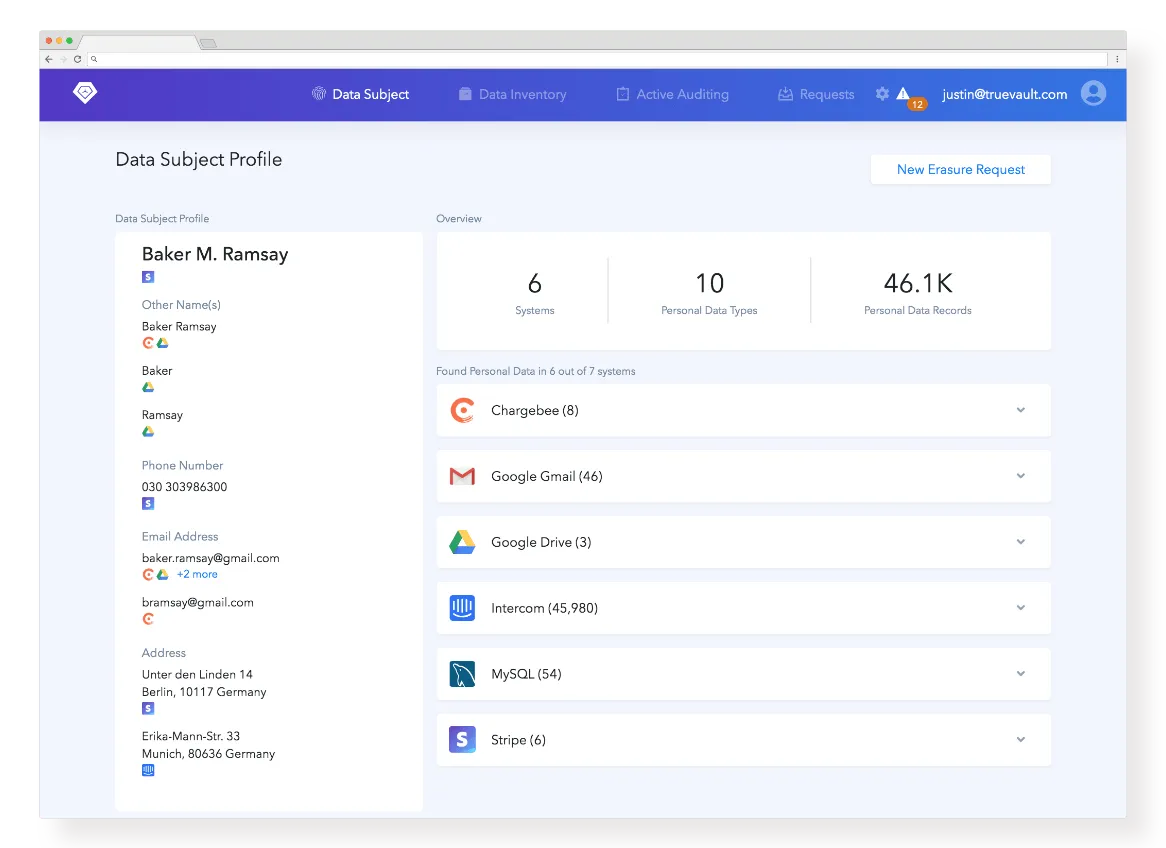The image size is (1166, 848).
Task: Click the Found Personal Data in 6 out of 7 systems text
Action: 535,371
